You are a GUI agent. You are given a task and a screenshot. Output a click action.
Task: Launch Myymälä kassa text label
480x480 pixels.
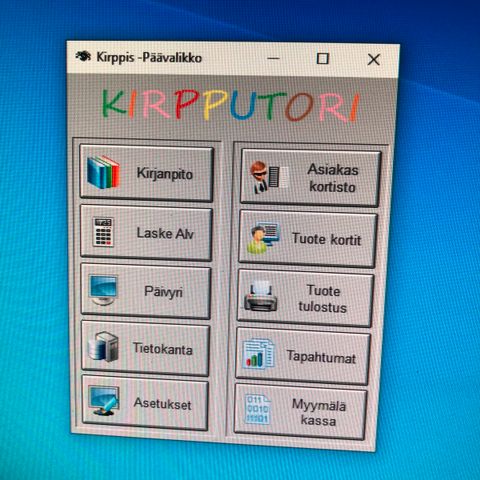click(x=319, y=413)
